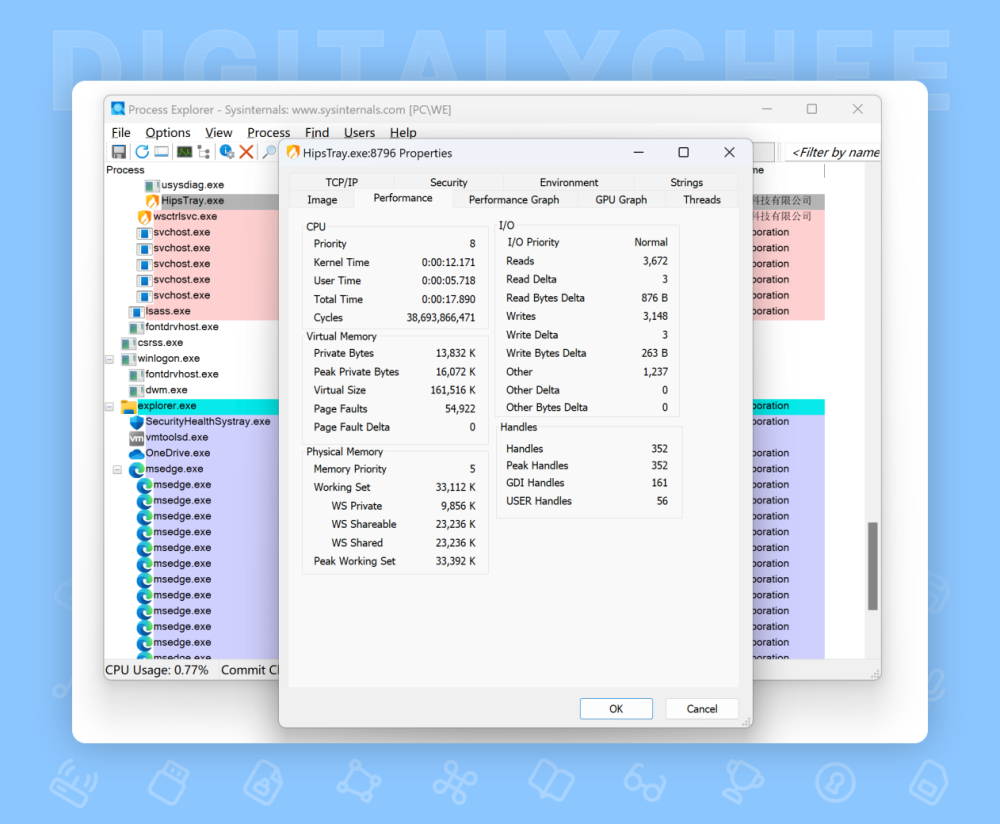Screen dimensions: 1000x824
Task: Click the explorer.exe folder icon
Action: coord(128,406)
